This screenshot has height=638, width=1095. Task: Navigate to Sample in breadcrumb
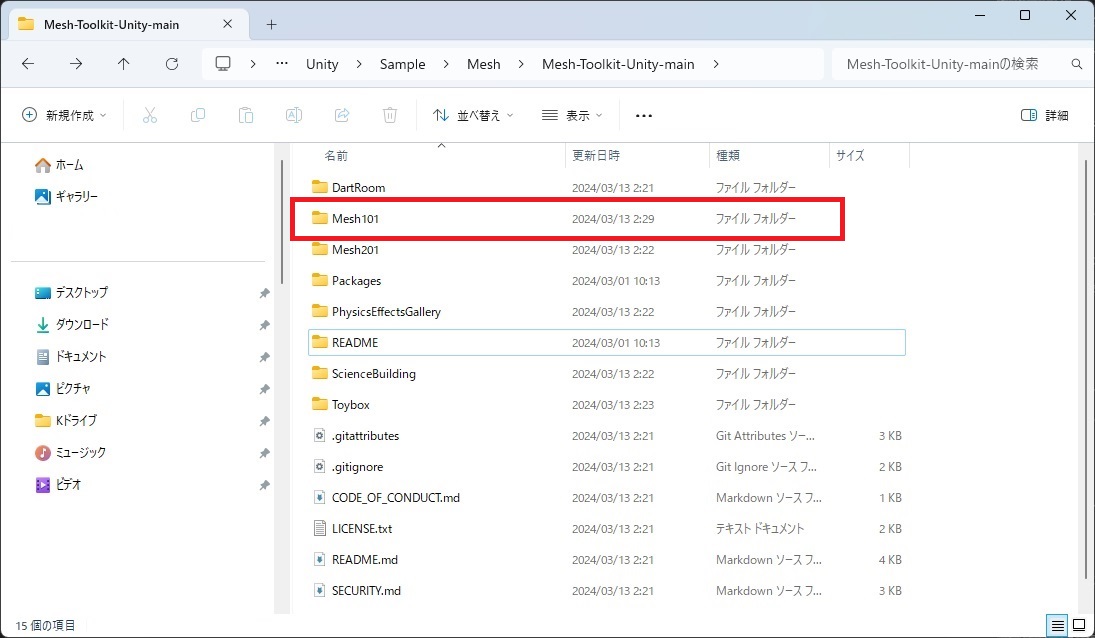point(402,64)
